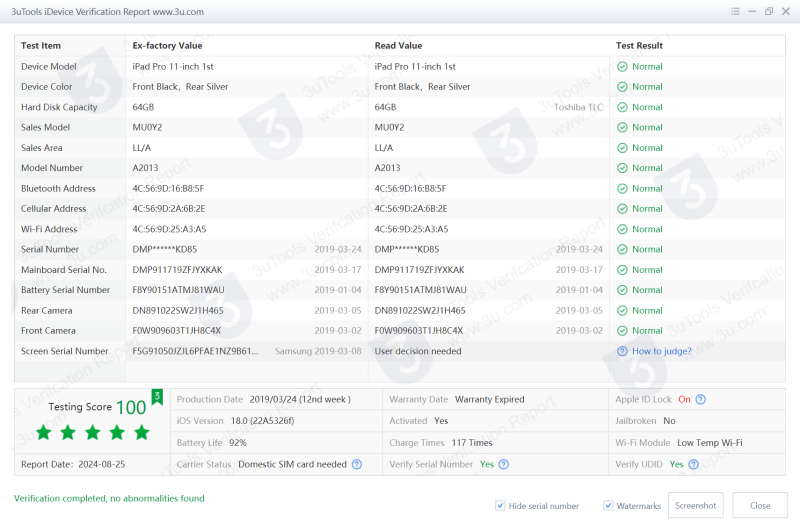Click the Test Item column header
Viewport: 800px width, 530px height.
coord(41,45)
